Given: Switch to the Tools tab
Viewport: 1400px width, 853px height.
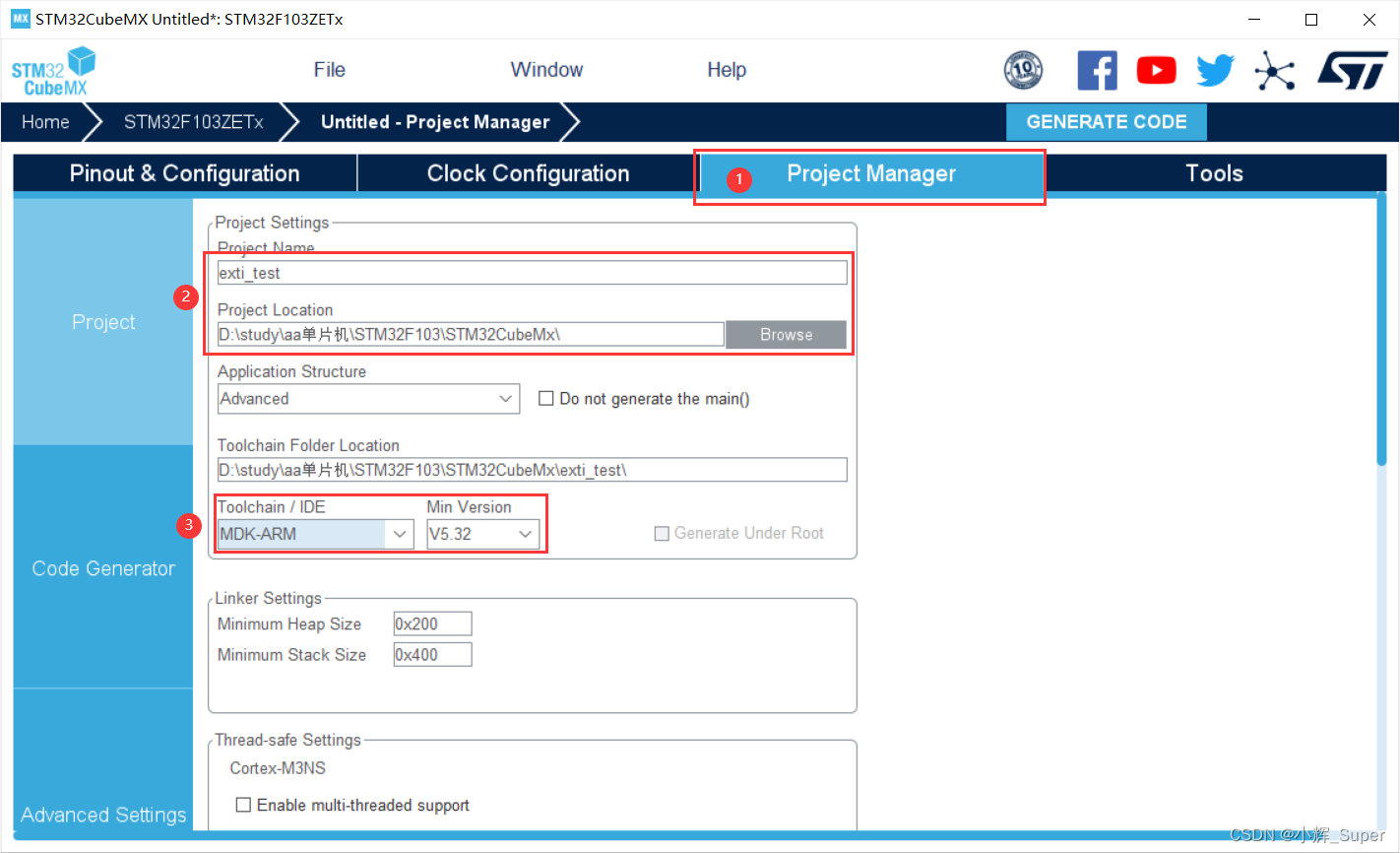Looking at the screenshot, I should 1214,173.
